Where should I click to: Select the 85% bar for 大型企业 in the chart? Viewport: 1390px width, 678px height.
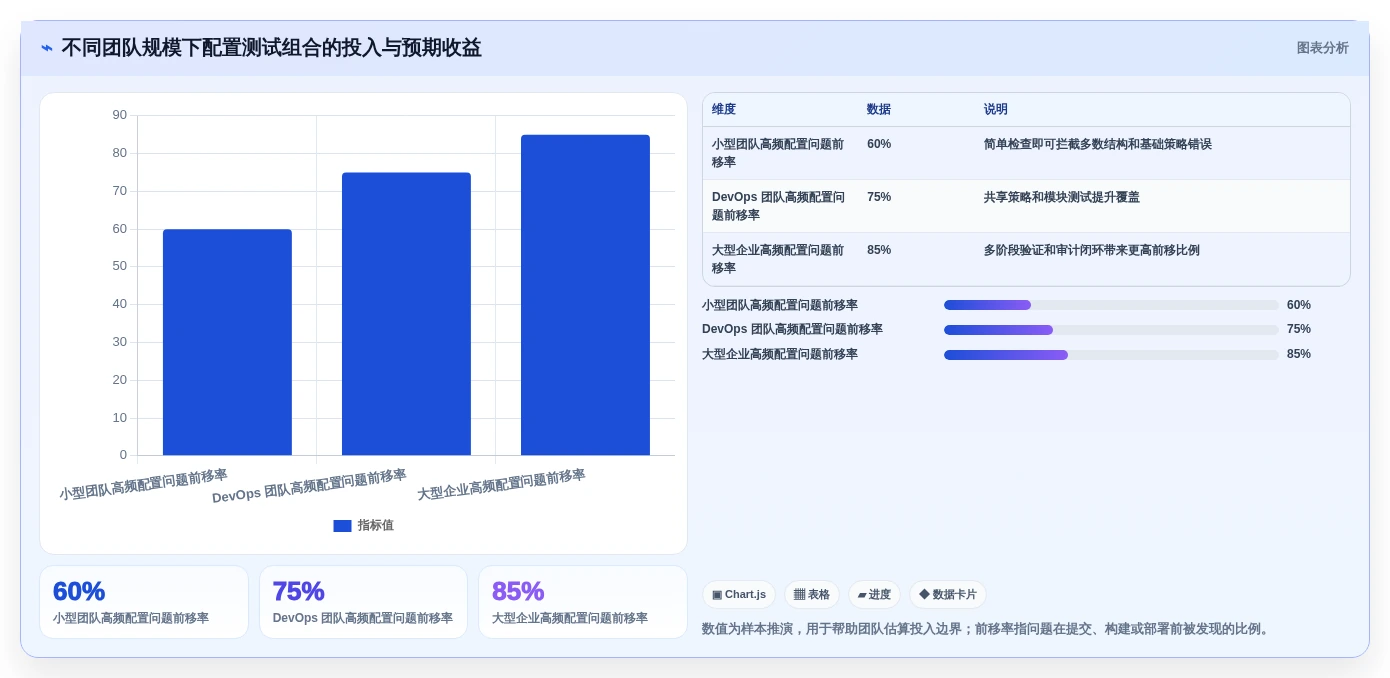point(585,295)
